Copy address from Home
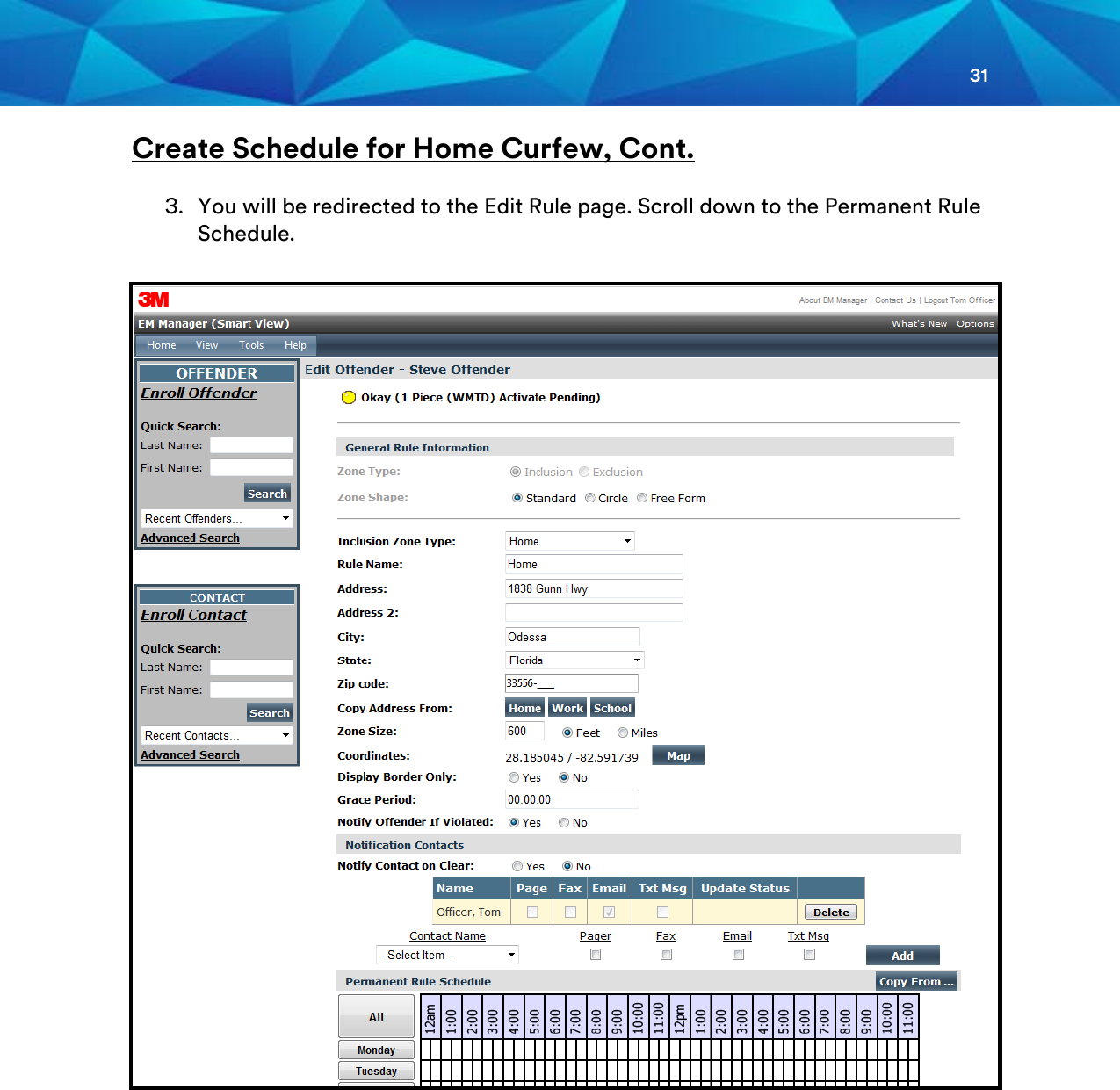1120x1090 pixels. [x=524, y=708]
